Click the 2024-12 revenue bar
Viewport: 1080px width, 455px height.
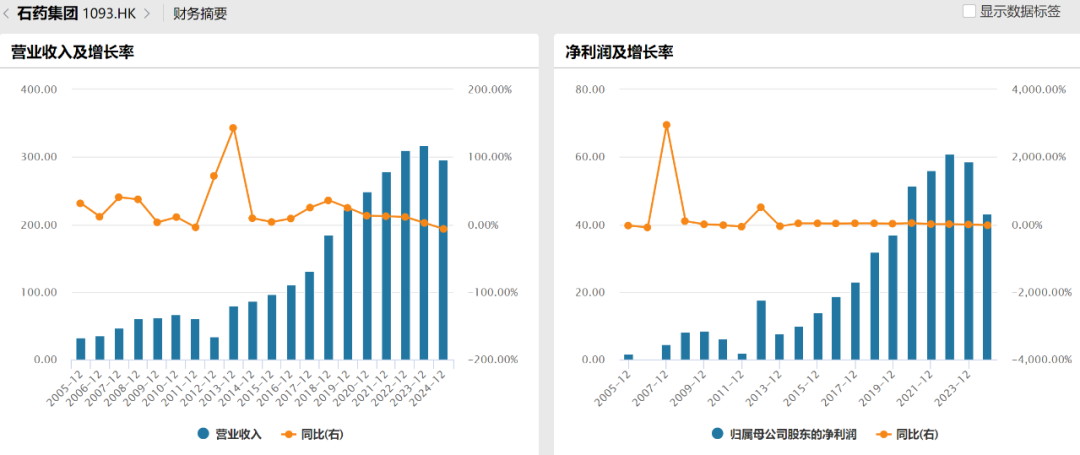[x=443, y=260]
